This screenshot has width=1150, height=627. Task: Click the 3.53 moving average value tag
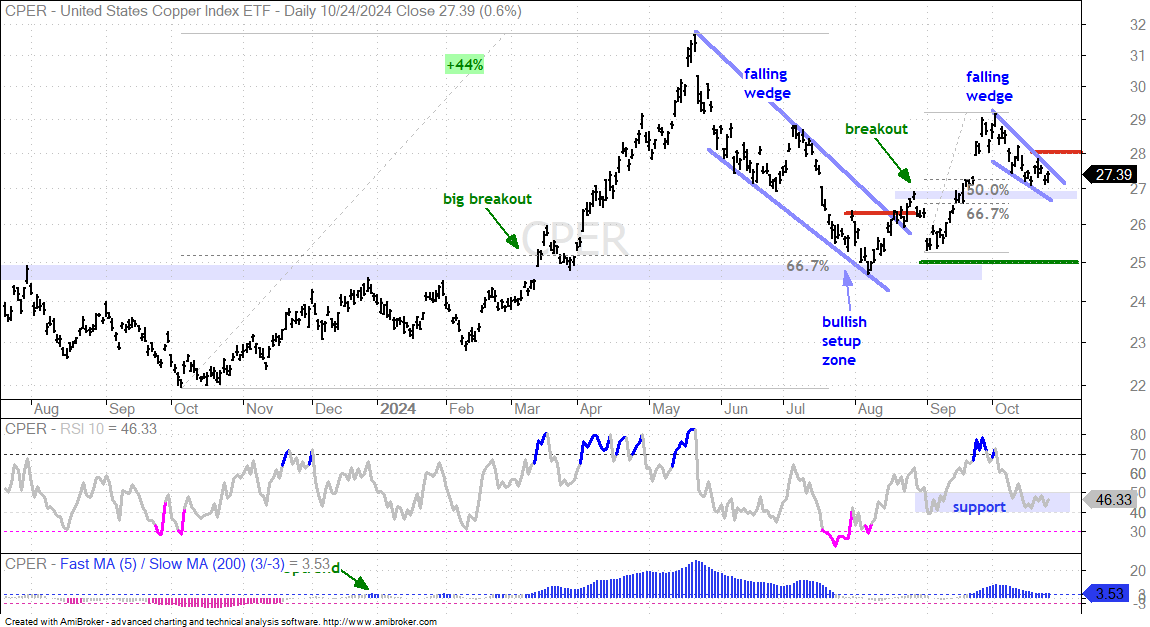tap(1110, 594)
